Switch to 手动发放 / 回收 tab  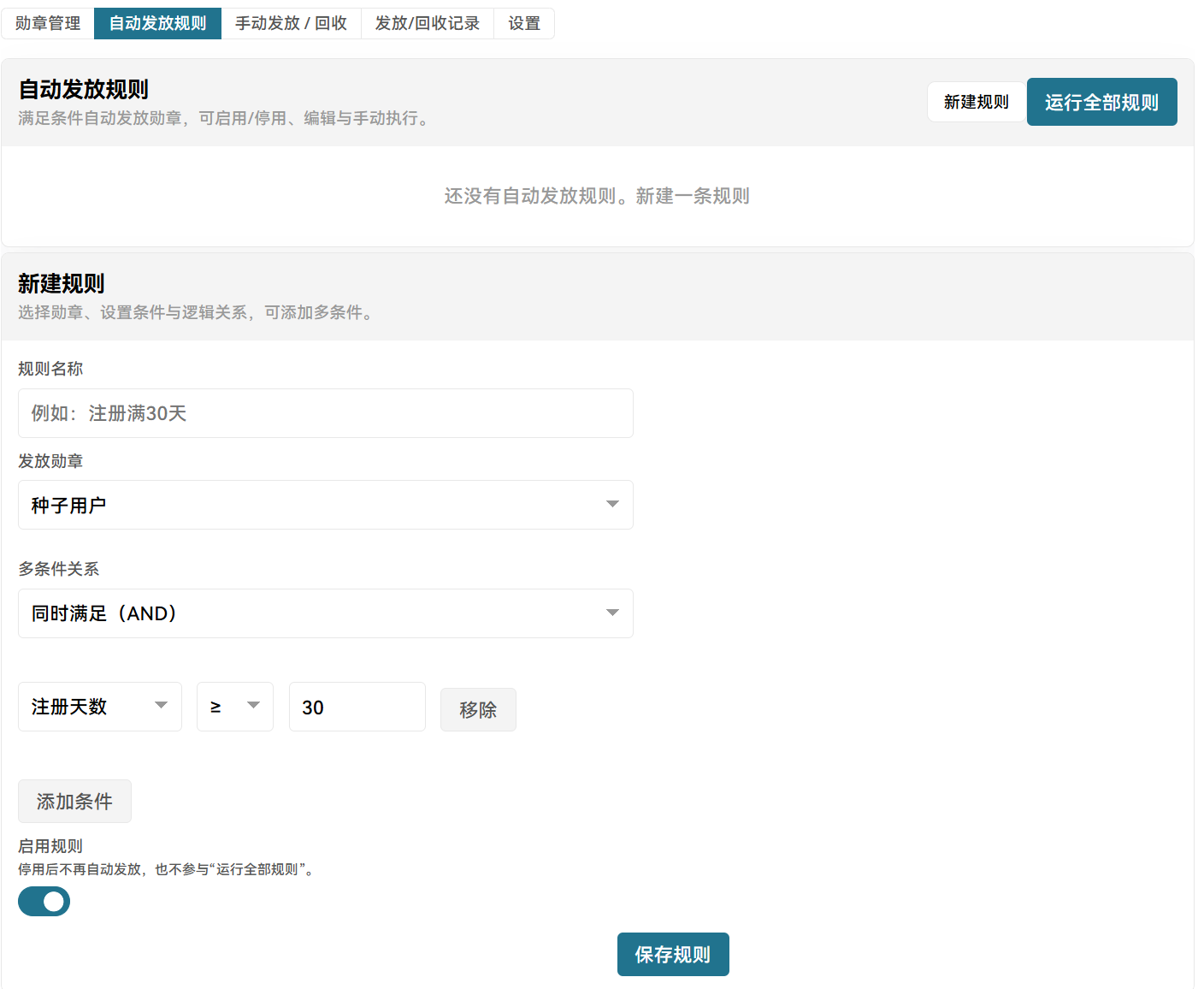point(292,23)
